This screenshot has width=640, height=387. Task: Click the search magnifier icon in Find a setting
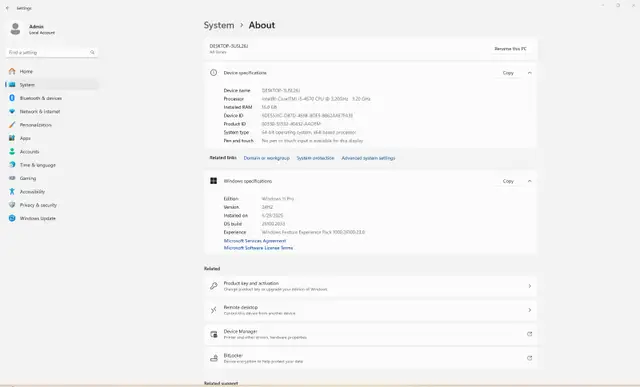tap(92, 52)
